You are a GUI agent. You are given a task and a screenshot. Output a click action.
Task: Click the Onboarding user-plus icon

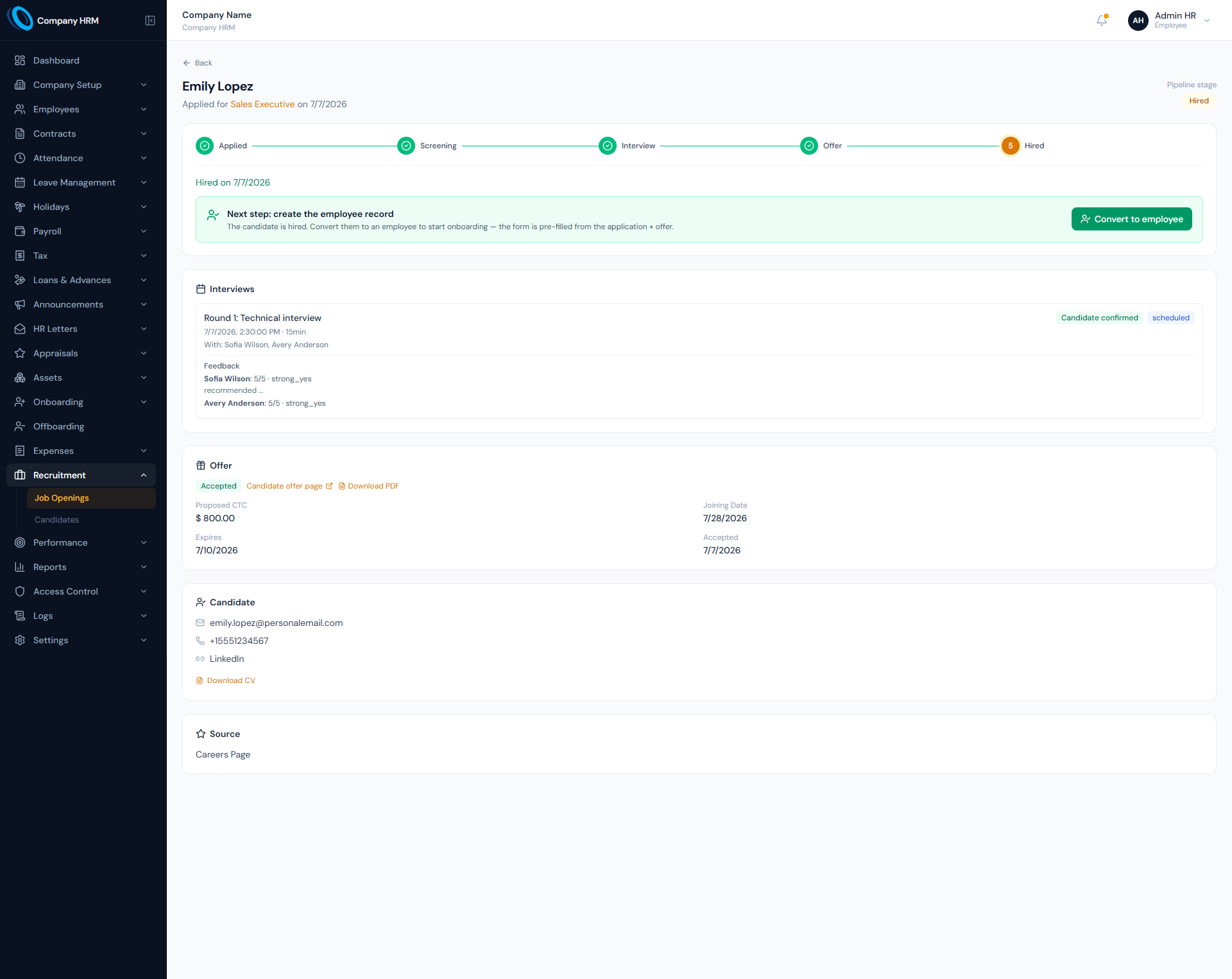click(20, 402)
